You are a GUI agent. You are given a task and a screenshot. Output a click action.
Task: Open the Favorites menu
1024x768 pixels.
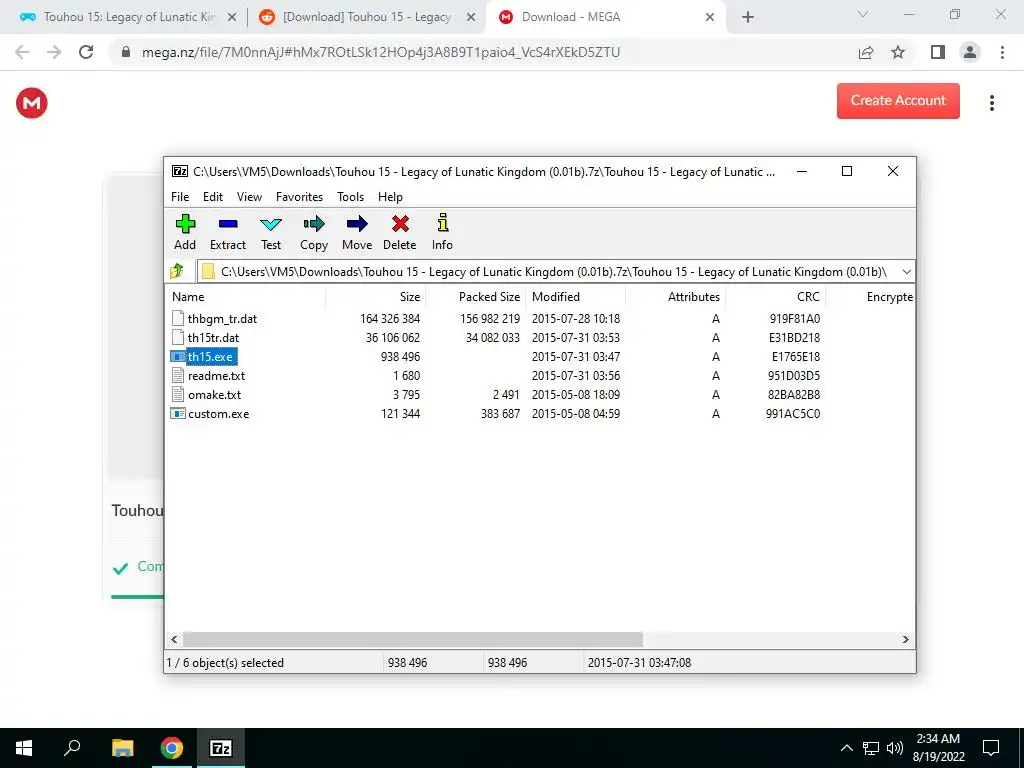(x=299, y=197)
